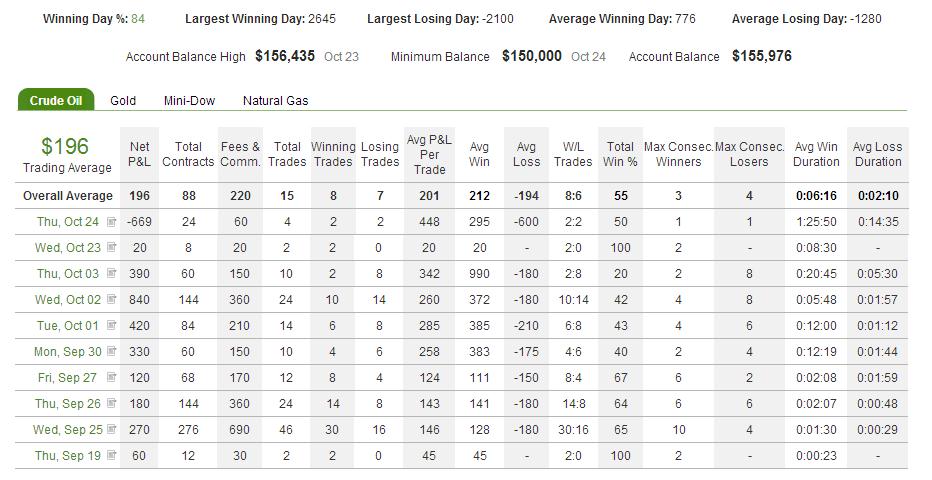The image size is (932, 480).
Task: Select the Crude Oil tab
Action: pos(56,100)
